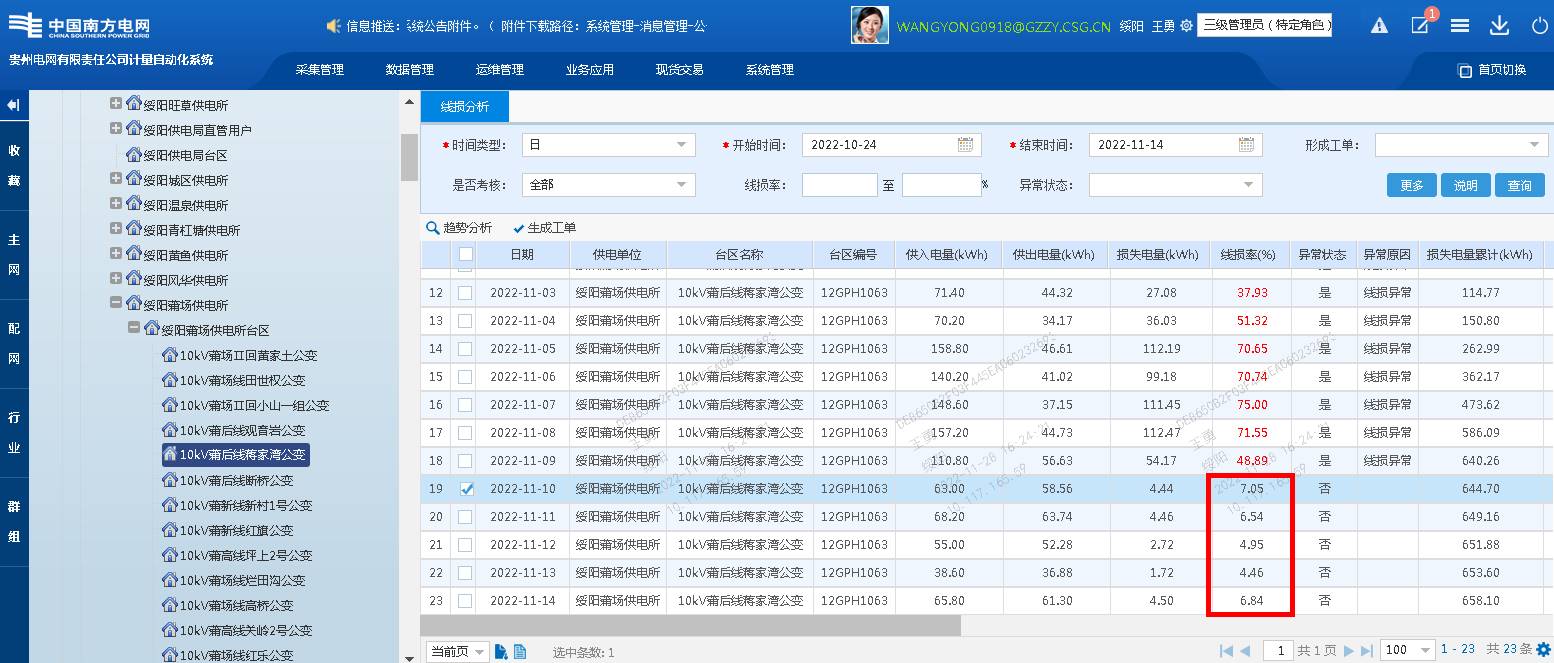Select 10kV蒲后线断桥公变 in tree

[x=236, y=480]
